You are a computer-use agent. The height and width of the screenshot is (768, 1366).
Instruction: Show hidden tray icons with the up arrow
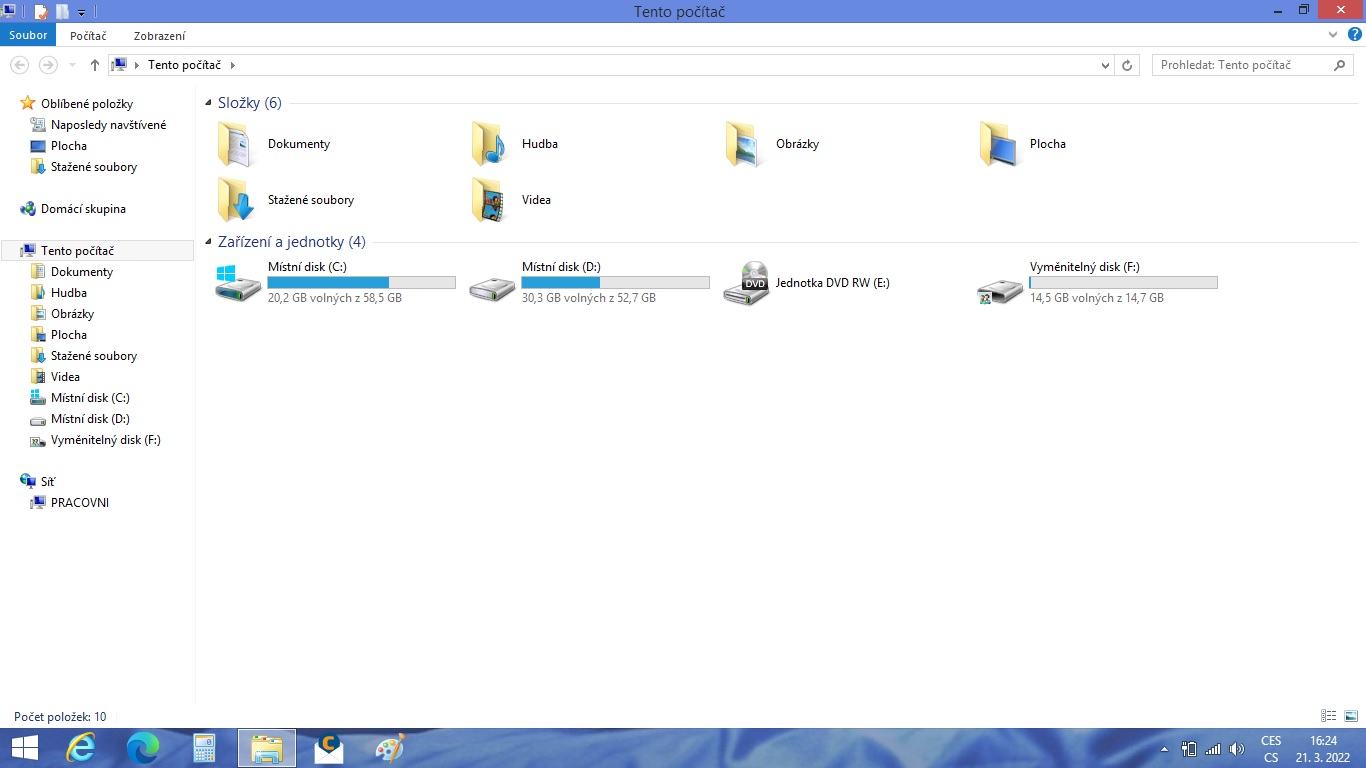point(1163,749)
